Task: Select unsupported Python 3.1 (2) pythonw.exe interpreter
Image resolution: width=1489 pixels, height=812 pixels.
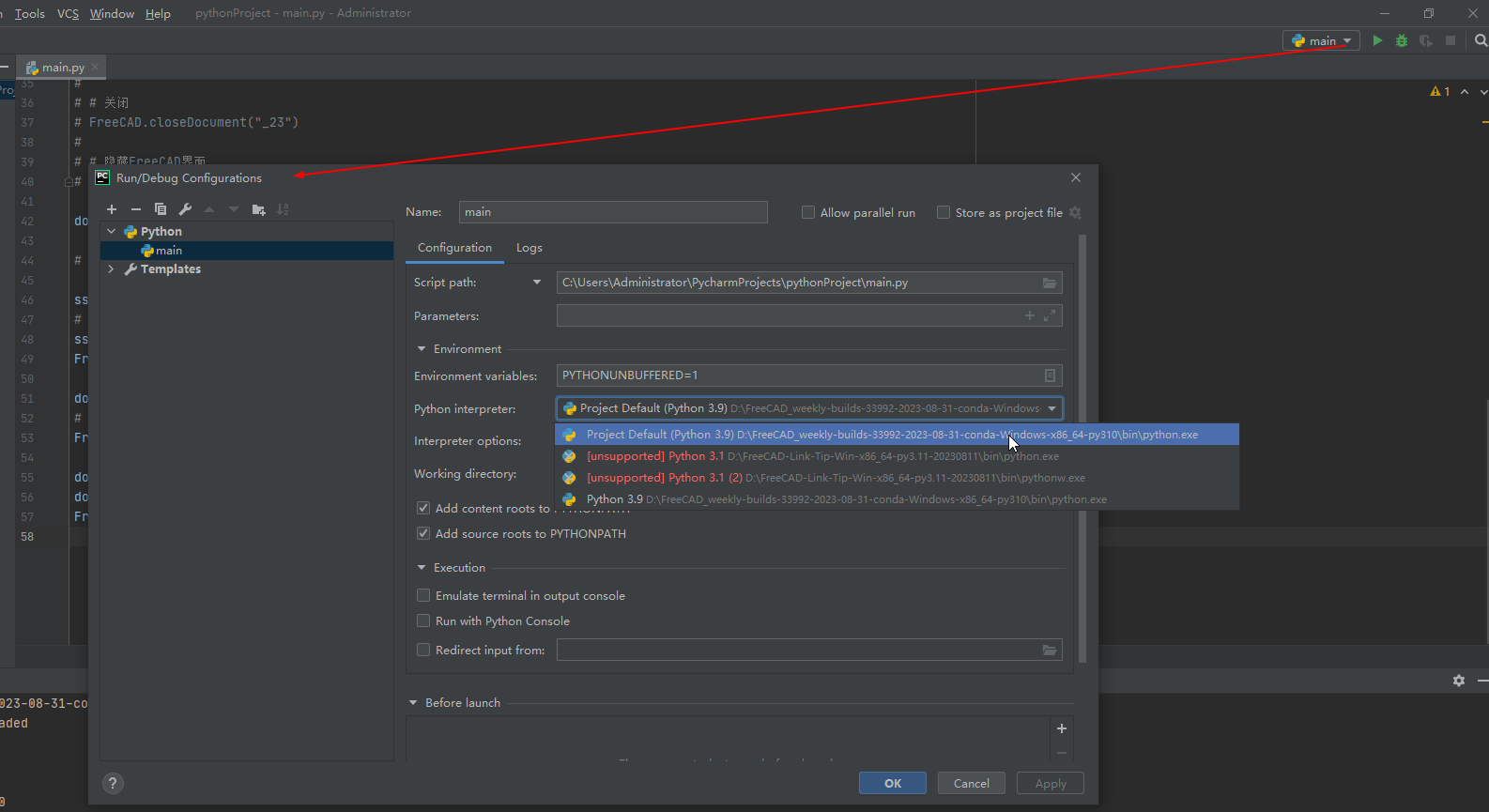Action: [x=897, y=478]
